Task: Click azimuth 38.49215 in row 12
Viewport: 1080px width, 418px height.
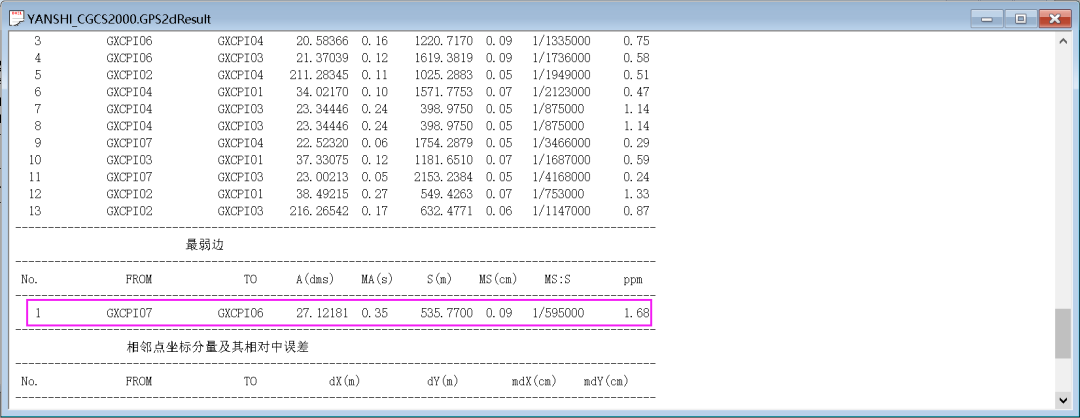Action: 322,194
